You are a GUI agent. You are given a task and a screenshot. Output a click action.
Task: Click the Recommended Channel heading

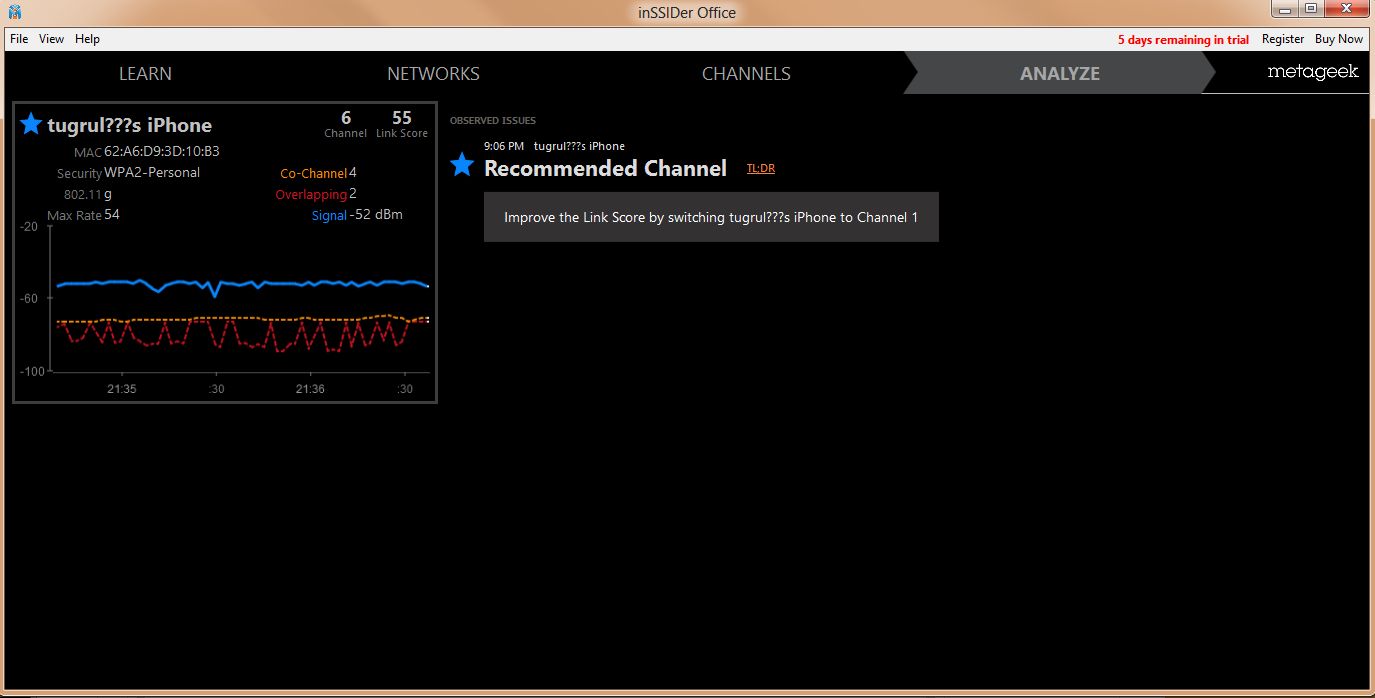click(x=605, y=168)
